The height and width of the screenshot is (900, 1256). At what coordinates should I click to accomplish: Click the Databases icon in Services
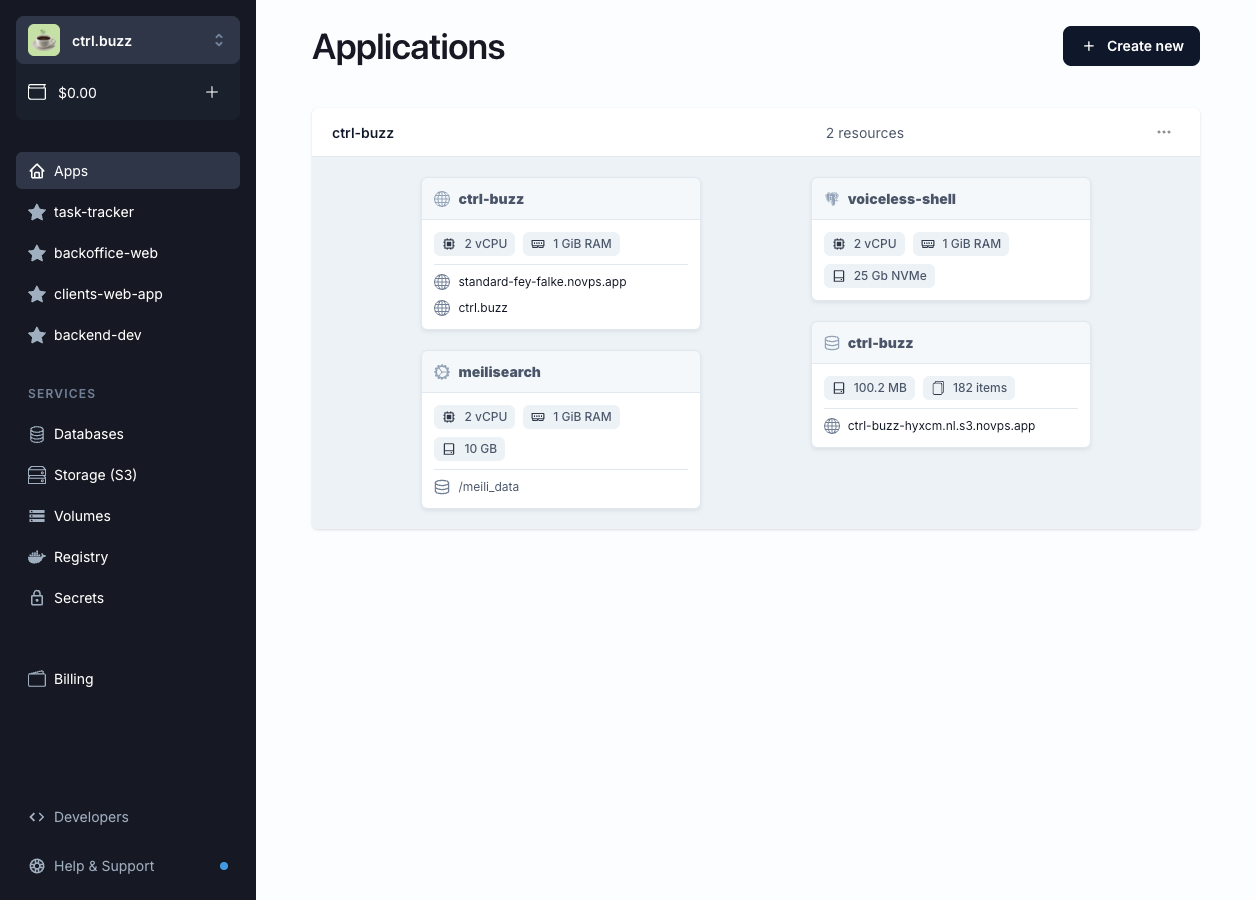coord(37,434)
